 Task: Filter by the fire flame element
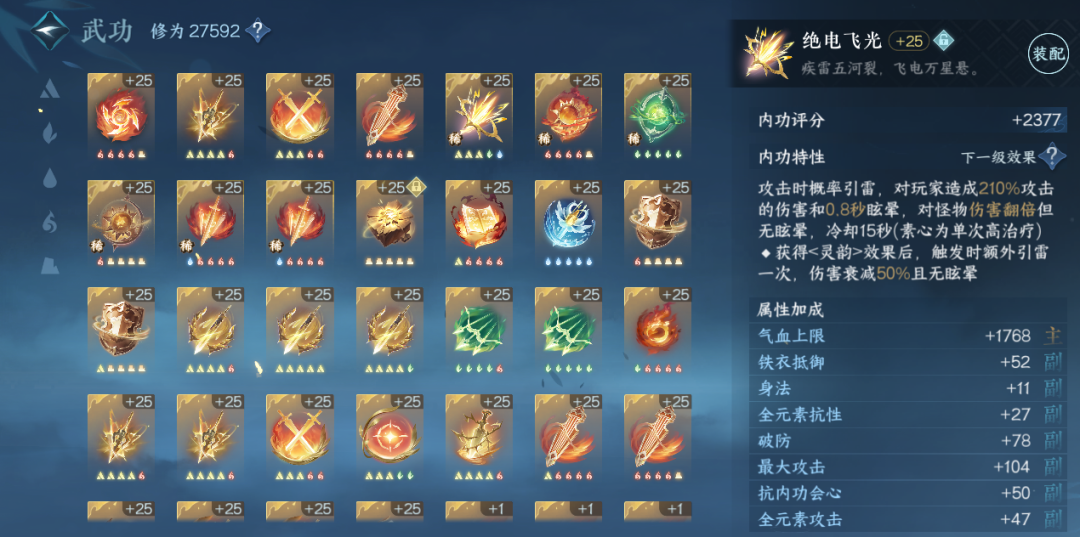(50, 222)
